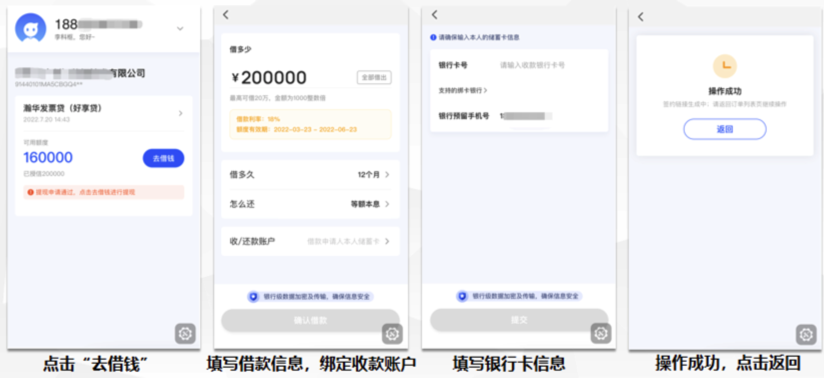Image resolution: width=824 pixels, height=378 pixels.
Task: Click the 银行卡号 label
Action: click(453, 66)
